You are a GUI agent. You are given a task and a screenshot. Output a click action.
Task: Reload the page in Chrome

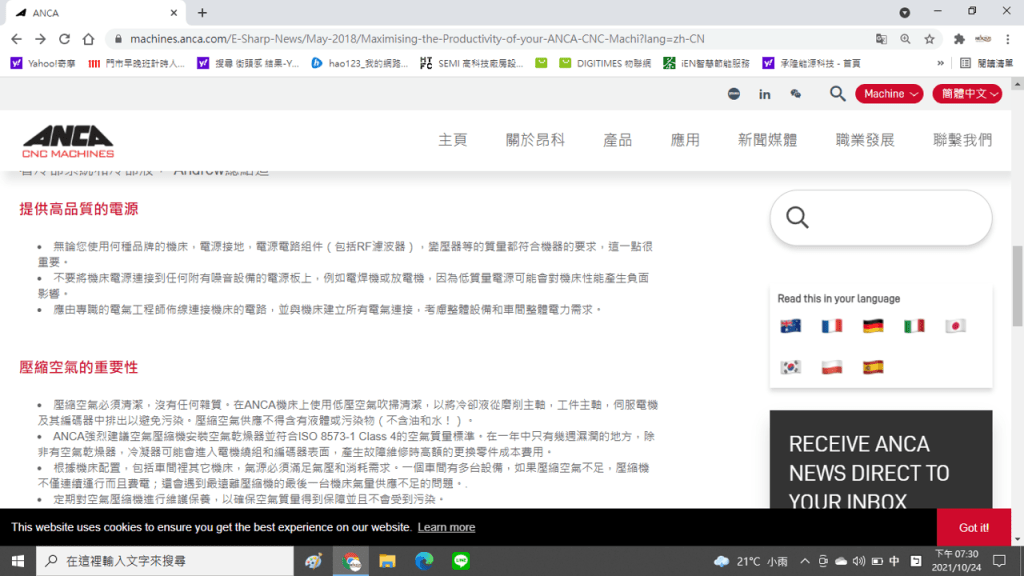(64, 39)
